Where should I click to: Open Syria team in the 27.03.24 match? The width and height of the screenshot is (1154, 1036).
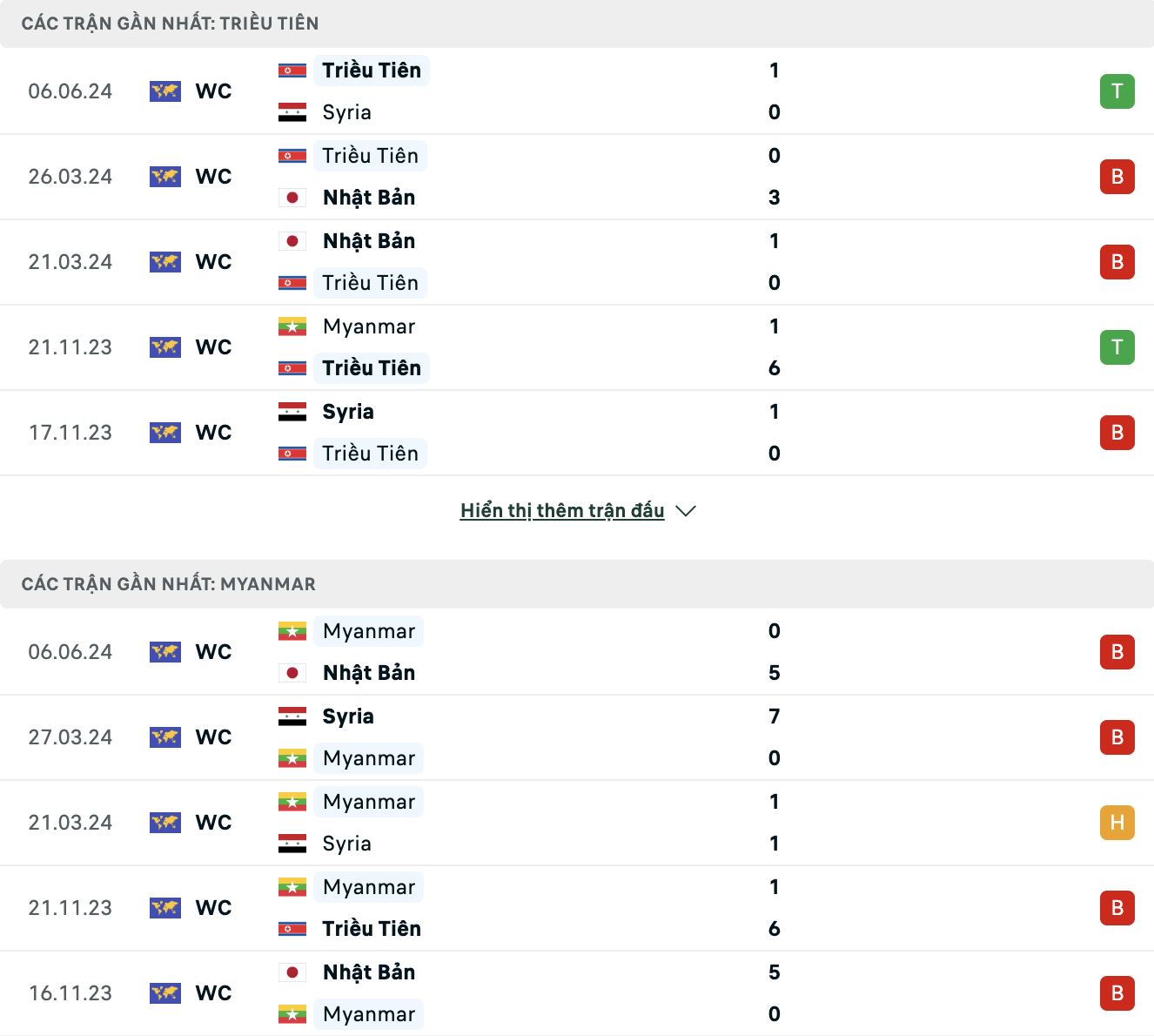(x=348, y=716)
